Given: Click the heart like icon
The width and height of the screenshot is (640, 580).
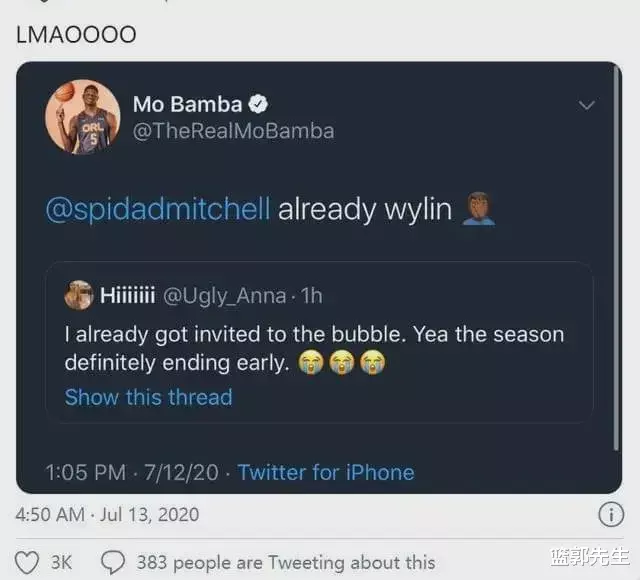Looking at the screenshot, I should (x=27, y=562).
